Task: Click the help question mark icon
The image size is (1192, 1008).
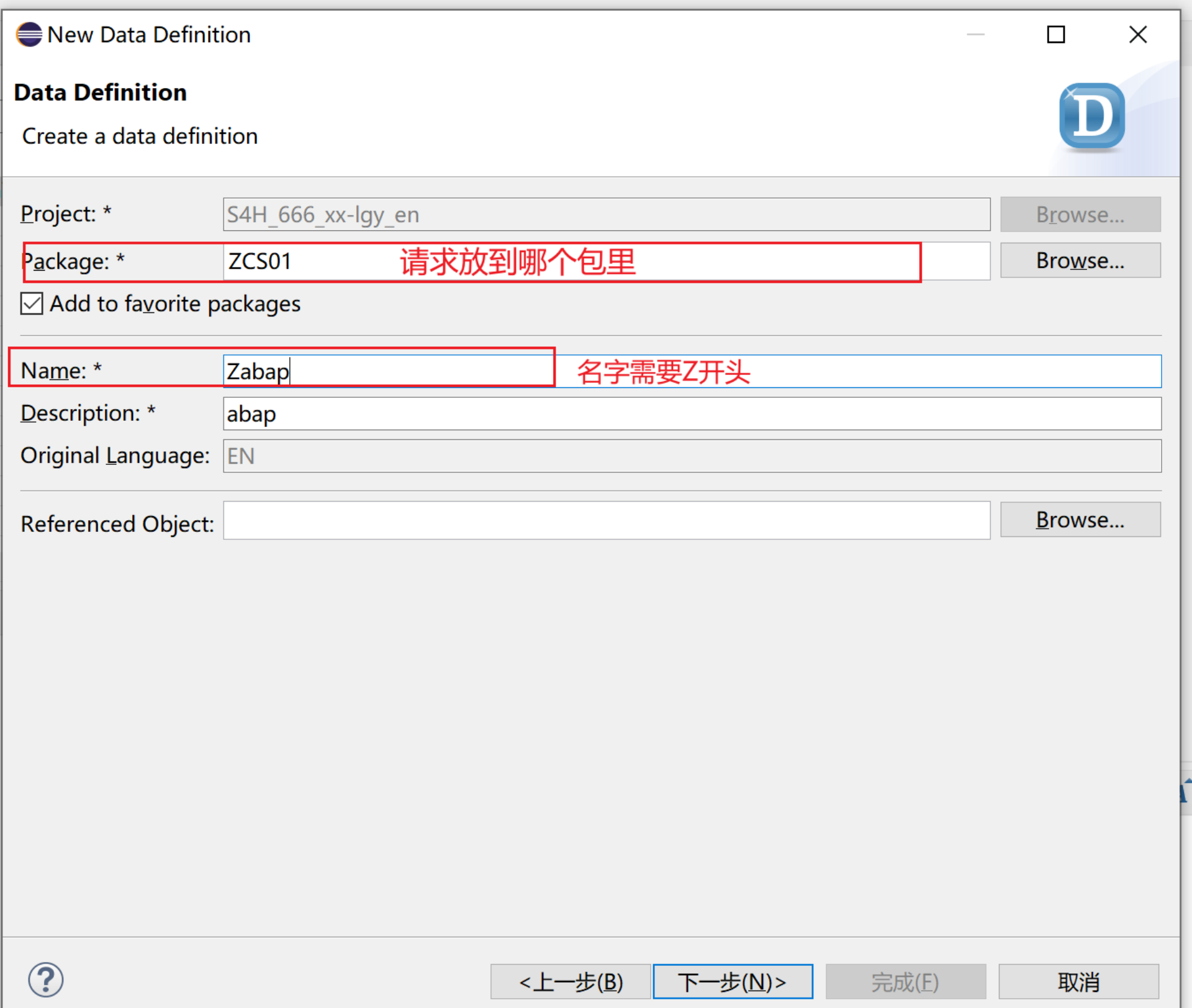Action: [x=45, y=980]
